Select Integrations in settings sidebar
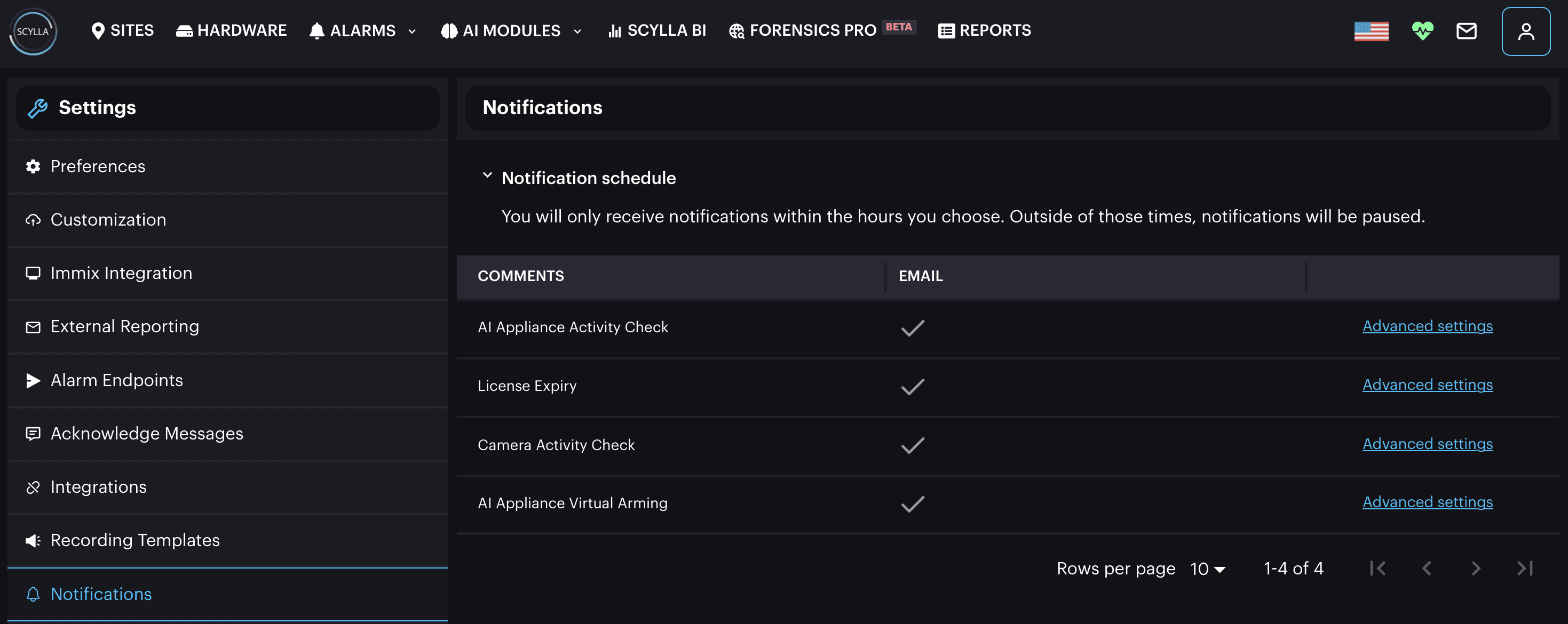This screenshot has height=624, width=1568. tap(228, 487)
